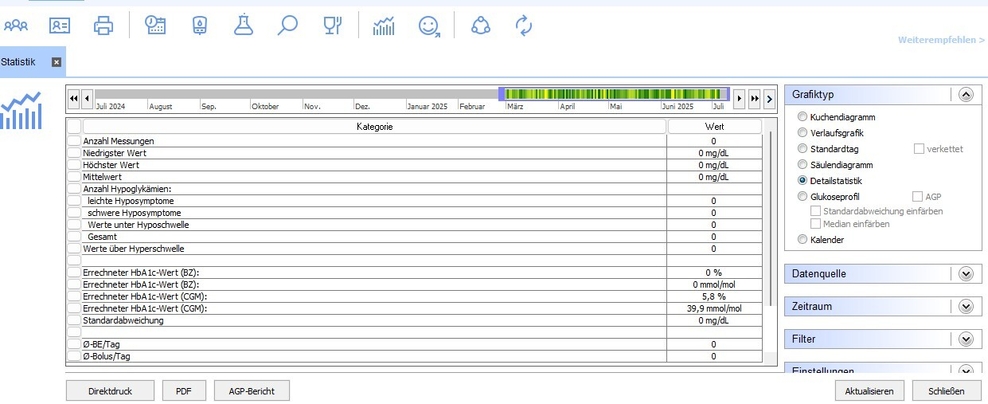Click the circular refresh arrows icon
Screen dimensions: 988x404
click(x=524, y=26)
